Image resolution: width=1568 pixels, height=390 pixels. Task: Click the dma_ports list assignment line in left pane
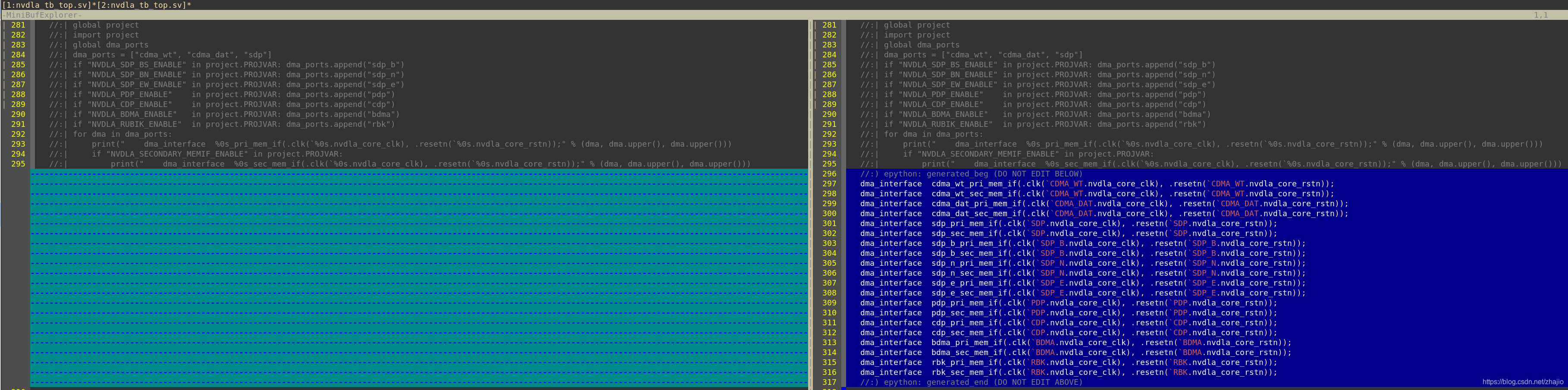(x=161, y=55)
